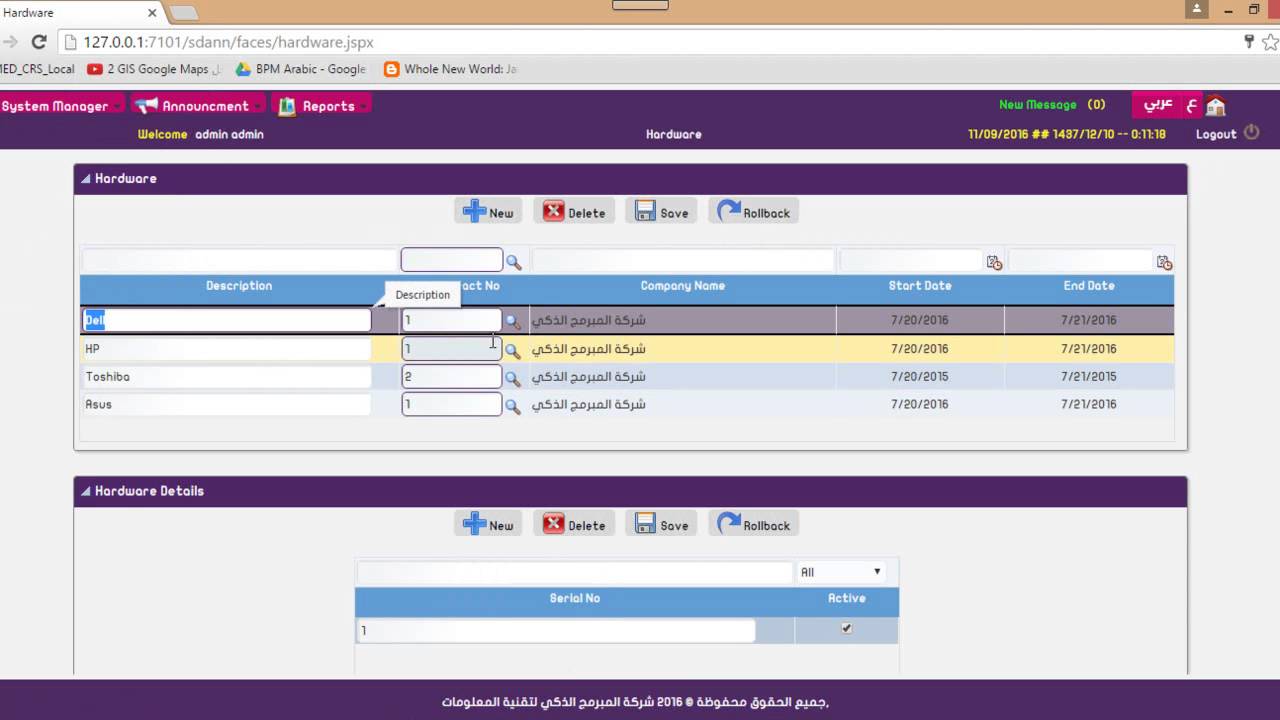Click the Rollback button in Hardware Details
Viewport: 1280px width, 720px height.
(x=754, y=525)
